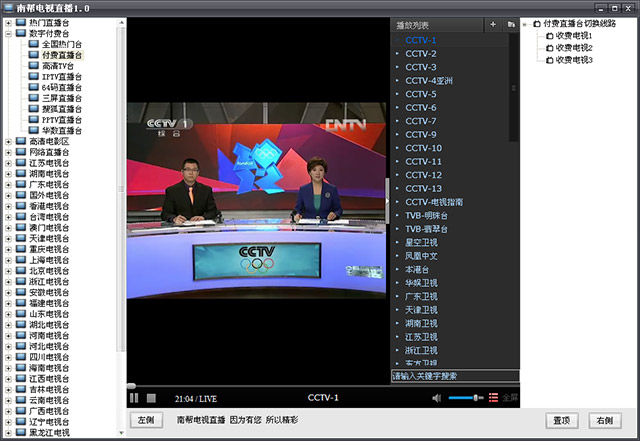640x441 pixels.
Task: Click the collapse handle at the video's right edge
Action: tap(387, 200)
